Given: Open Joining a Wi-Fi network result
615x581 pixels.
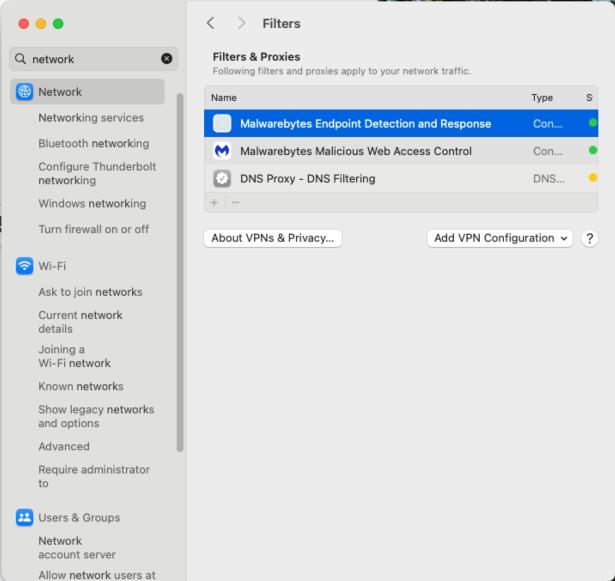Looking at the screenshot, I should tap(75, 356).
